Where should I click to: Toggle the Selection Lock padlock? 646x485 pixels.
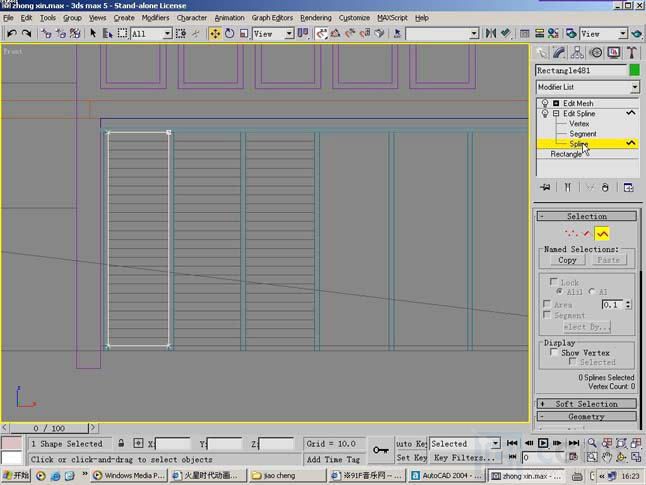[121, 443]
